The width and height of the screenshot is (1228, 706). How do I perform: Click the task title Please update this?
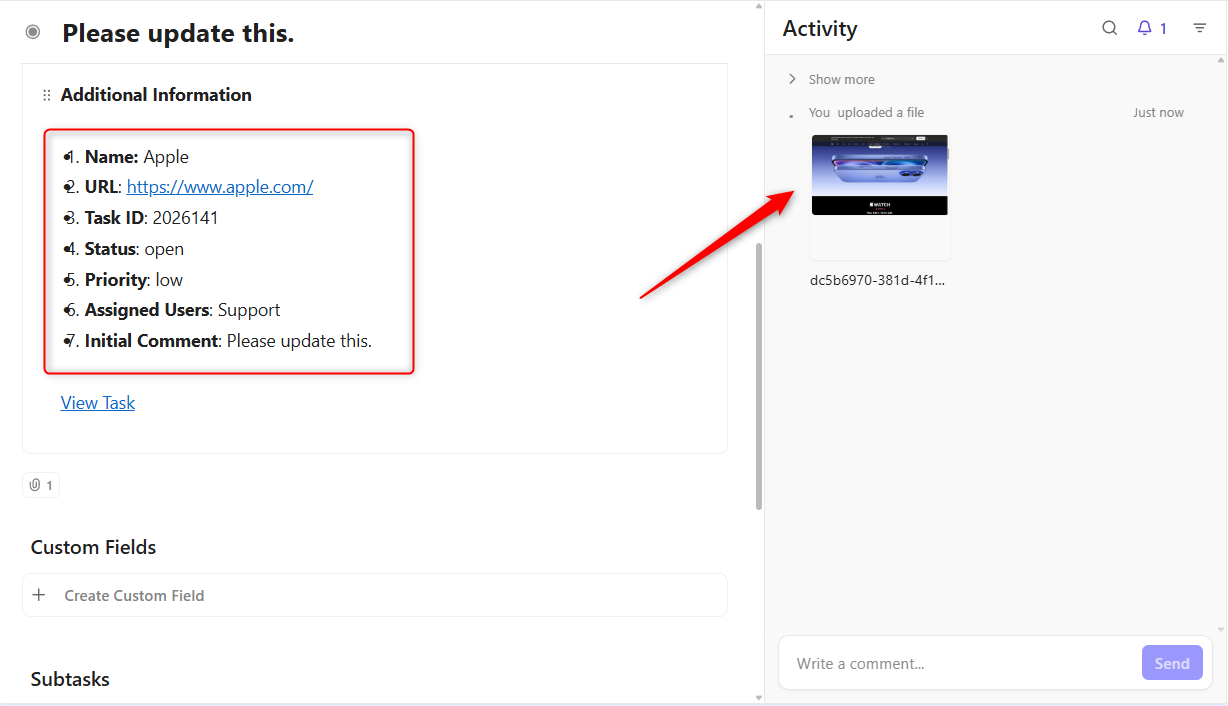point(178,34)
